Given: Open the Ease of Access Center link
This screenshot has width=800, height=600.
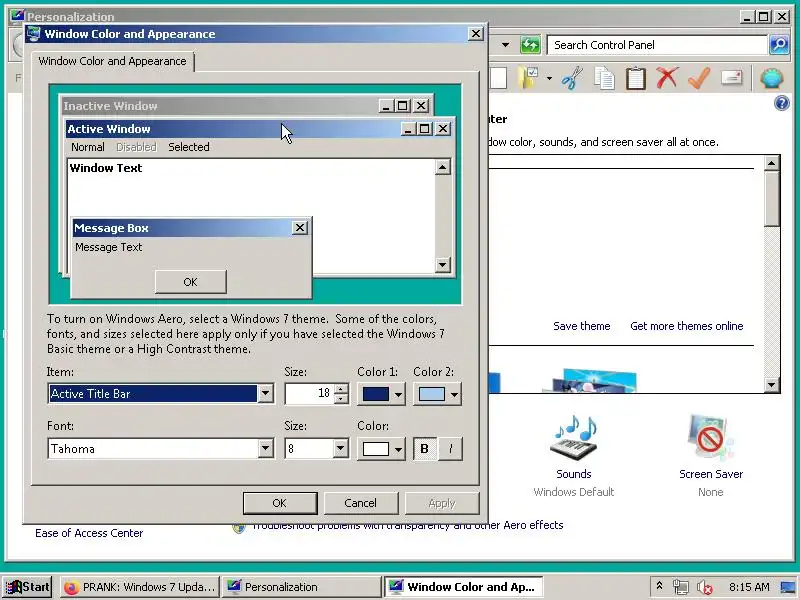Looking at the screenshot, I should [89, 533].
